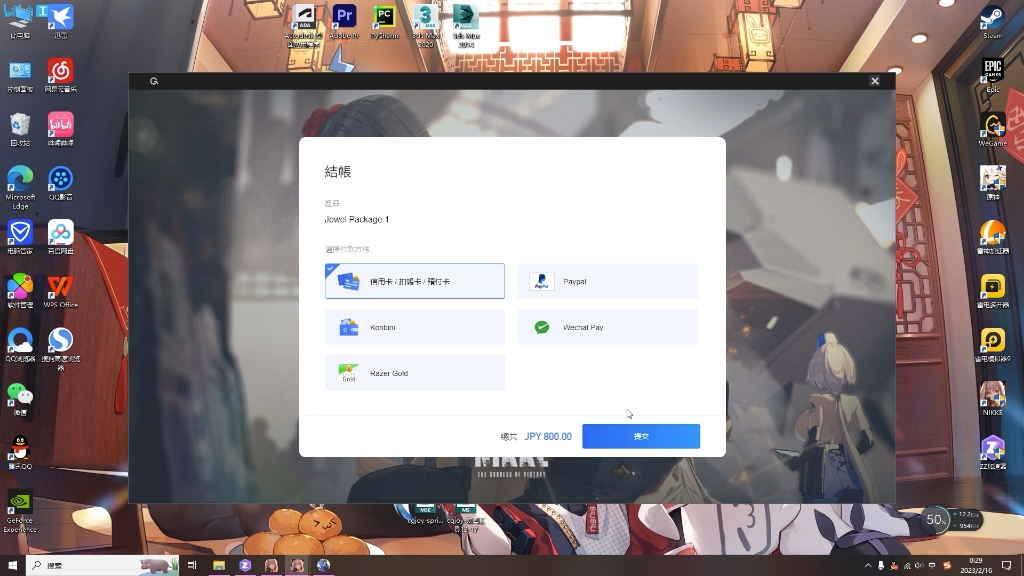
Task: Open the 3ds Max 2020 shortcut
Action: pyautogui.click(x=425, y=18)
